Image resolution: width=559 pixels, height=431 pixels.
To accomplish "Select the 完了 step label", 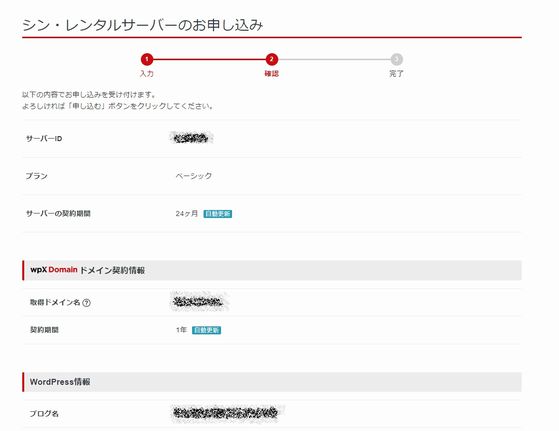I will coord(396,74).
